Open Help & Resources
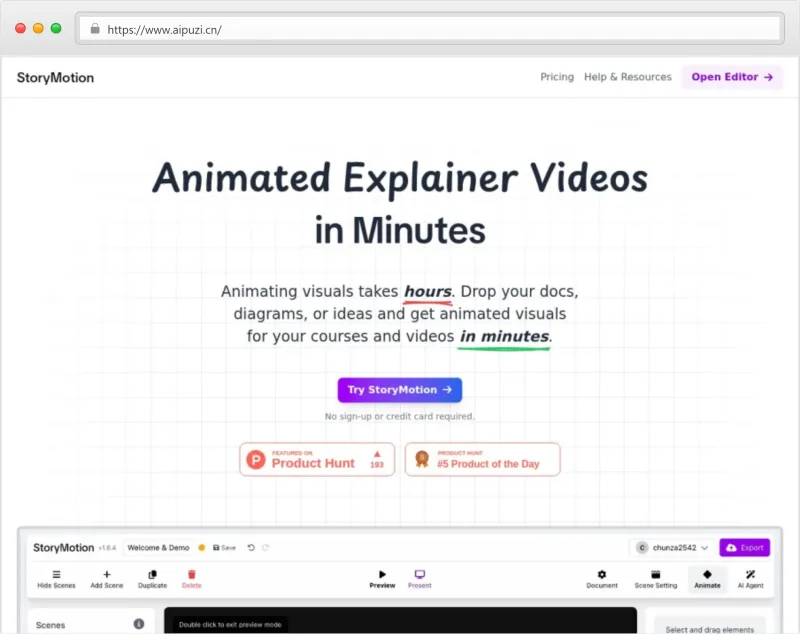This screenshot has width=800, height=634. [x=627, y=77]
